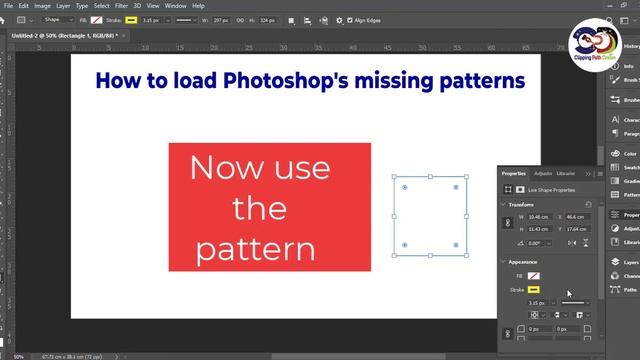The width and height of the screenshot is (640, 360).
Task: Open the Type menu
Action: (x=82, y=6)
